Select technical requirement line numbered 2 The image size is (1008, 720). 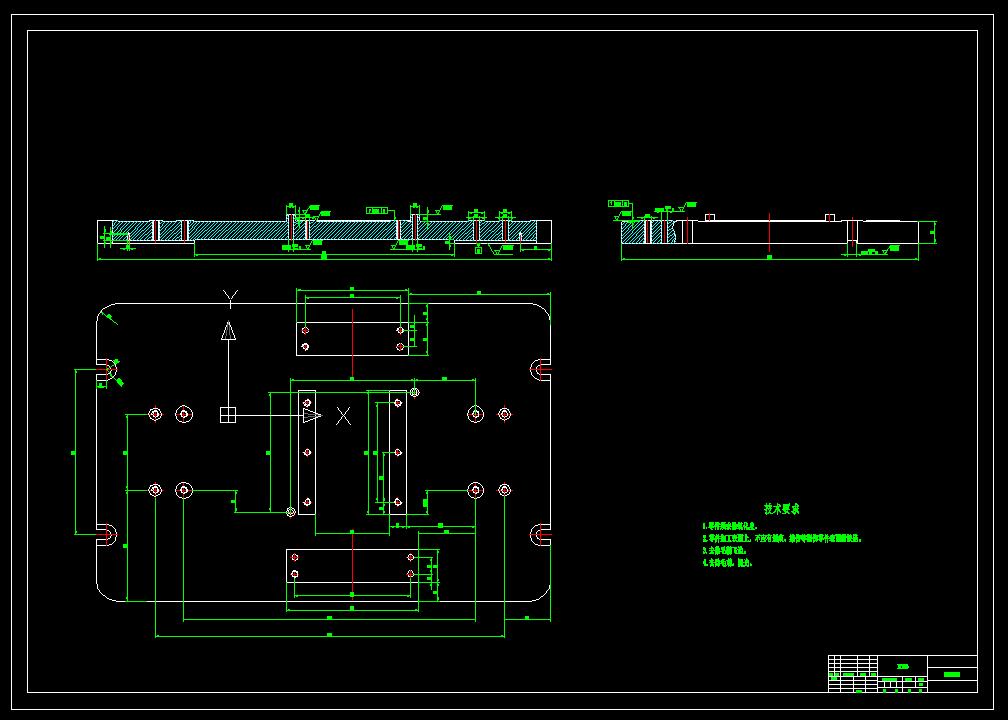click(782, 538)
